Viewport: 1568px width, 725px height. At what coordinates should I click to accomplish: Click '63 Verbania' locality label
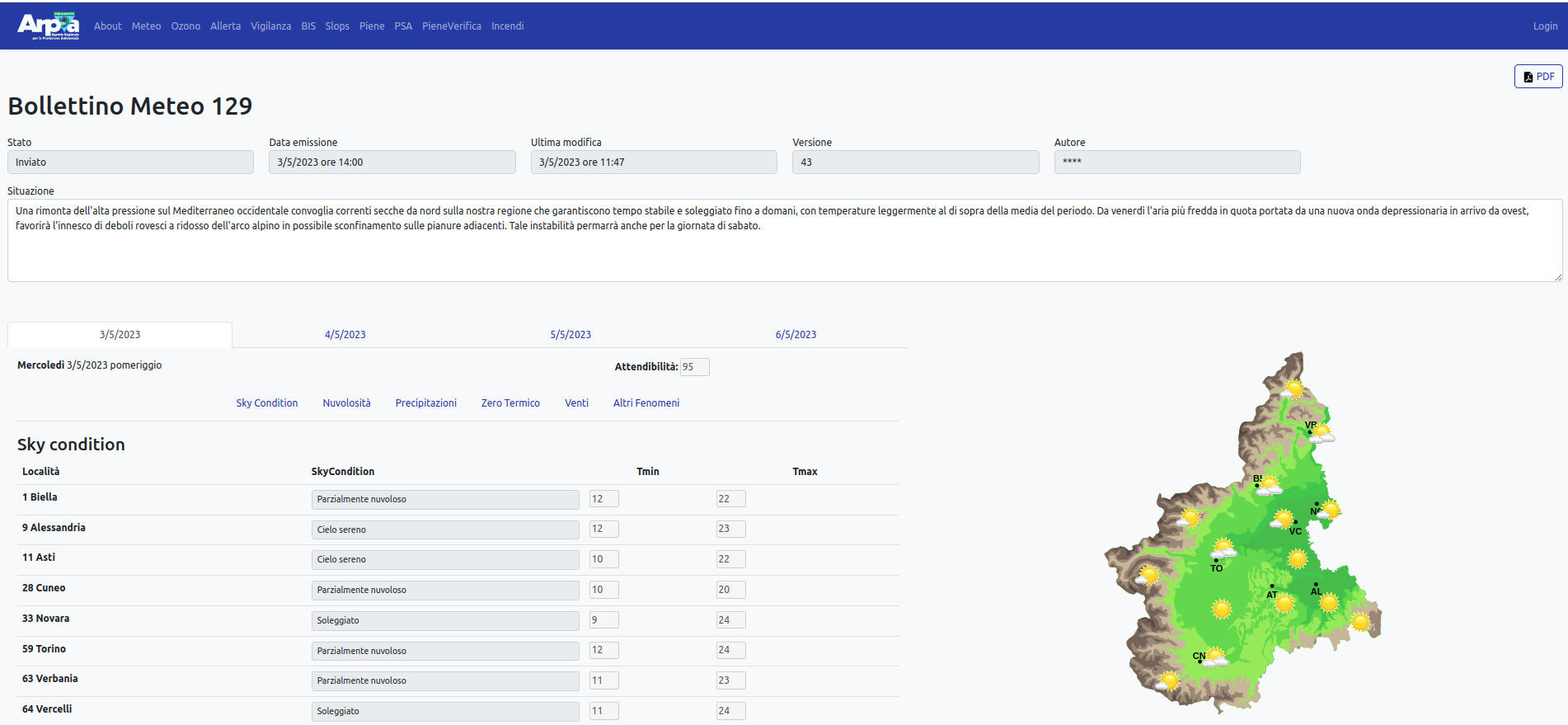(50, 679)
